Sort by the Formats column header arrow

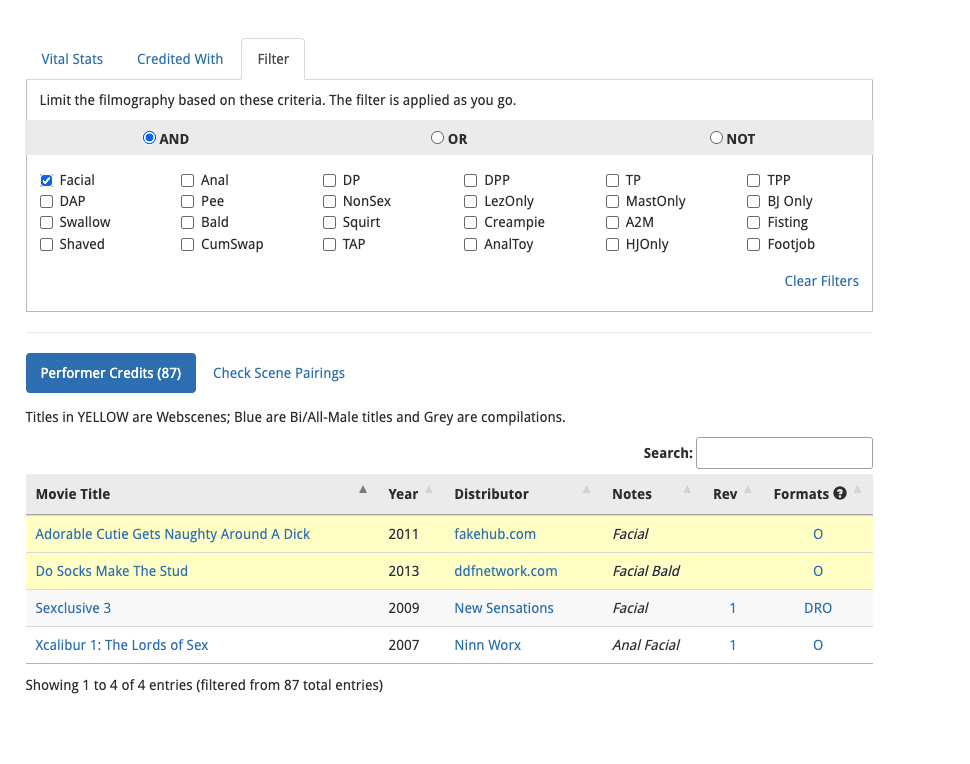click(857, 490)
